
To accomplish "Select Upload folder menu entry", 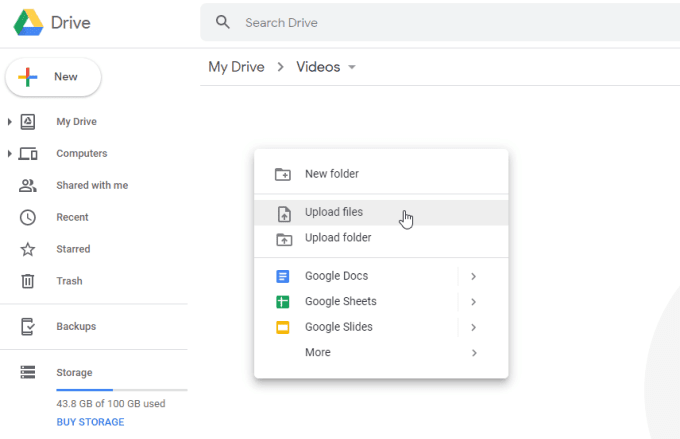I will click(337, 238).
